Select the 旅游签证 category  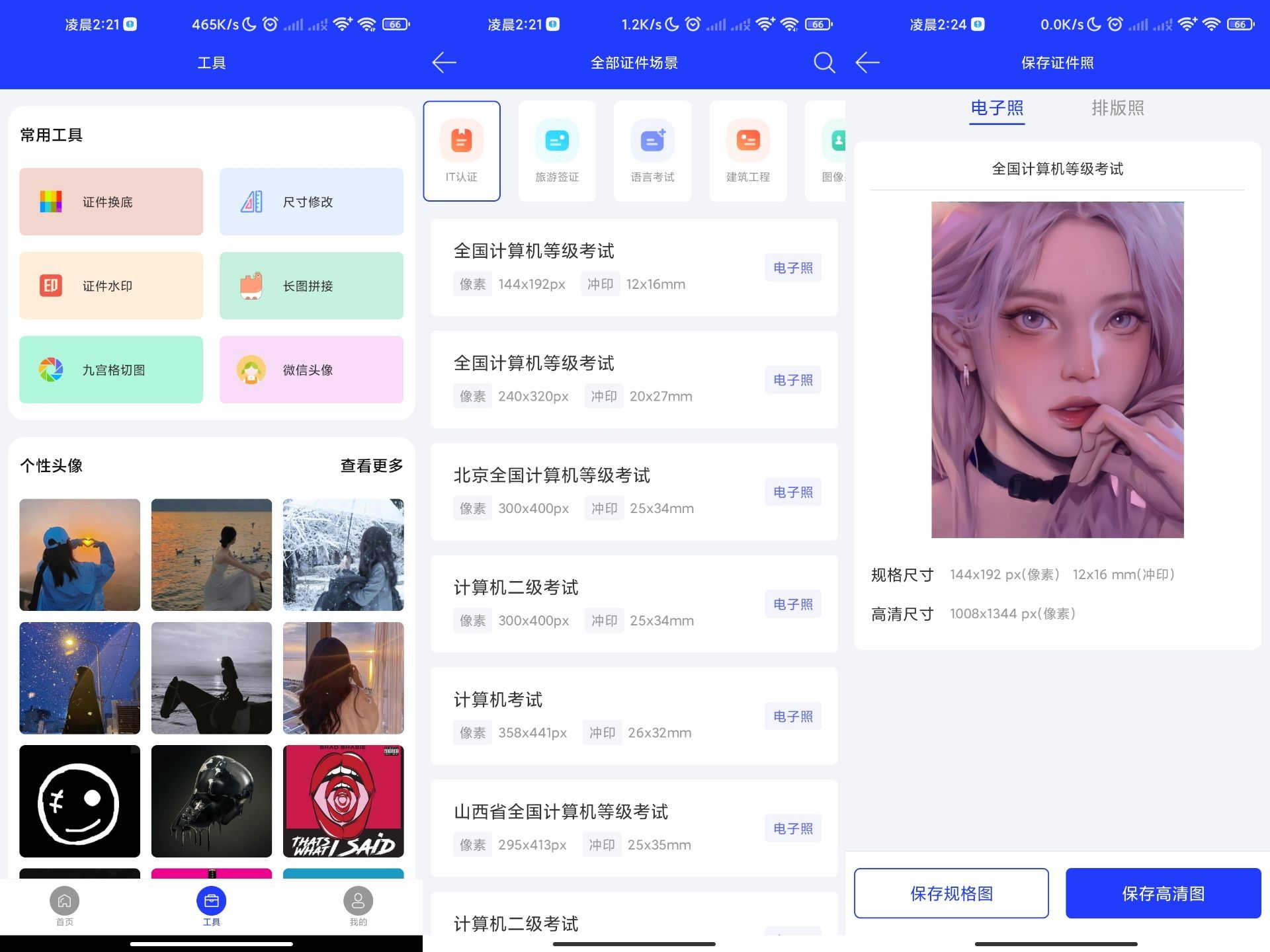[x=557, y=151]
